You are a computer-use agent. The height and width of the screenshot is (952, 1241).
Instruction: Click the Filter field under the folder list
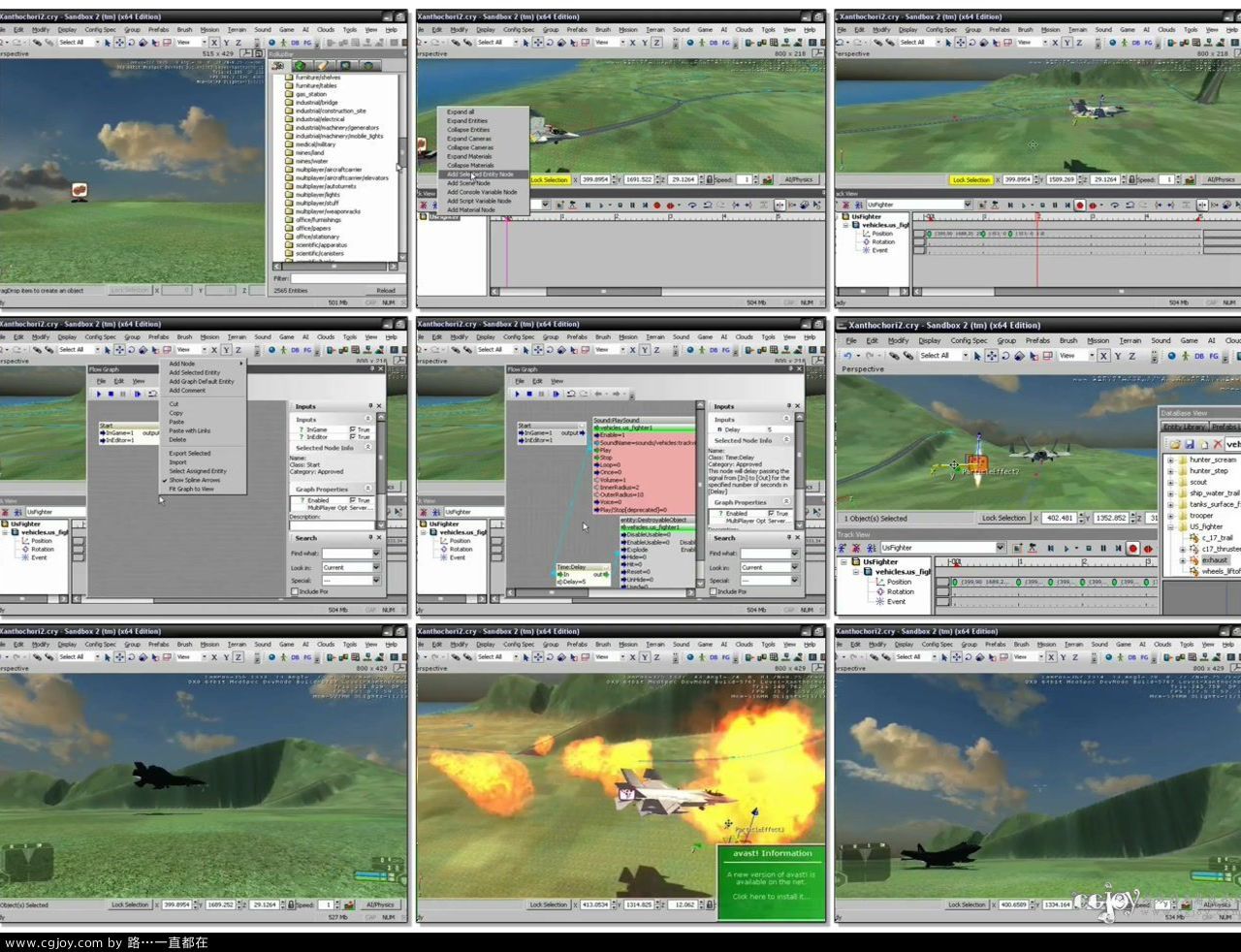click(x=348, y=278)
